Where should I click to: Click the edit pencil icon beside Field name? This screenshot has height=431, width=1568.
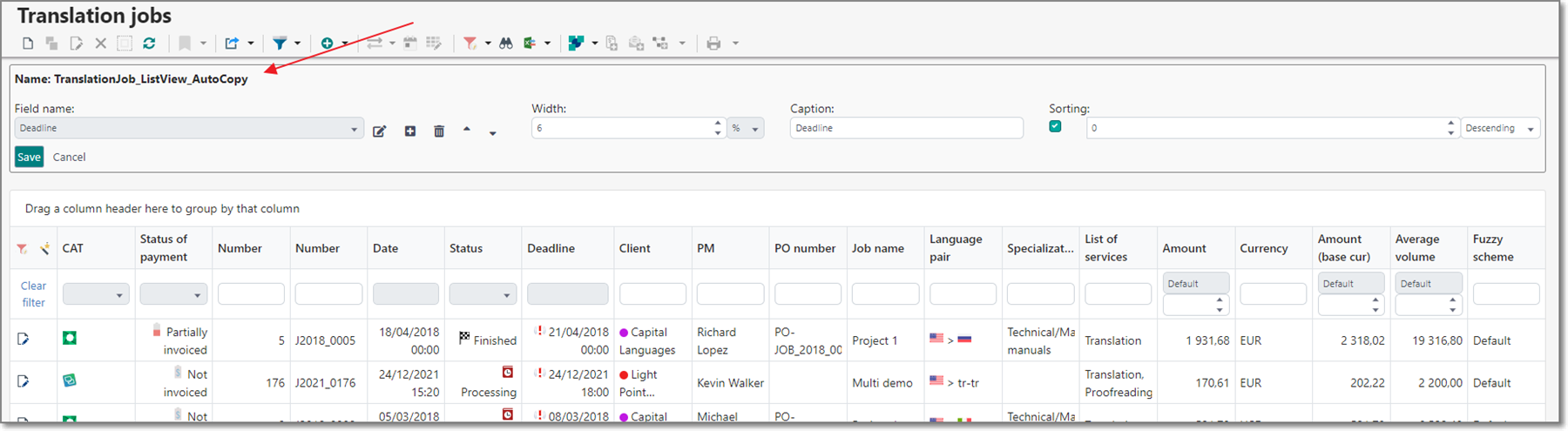click(x=379, y=131)
